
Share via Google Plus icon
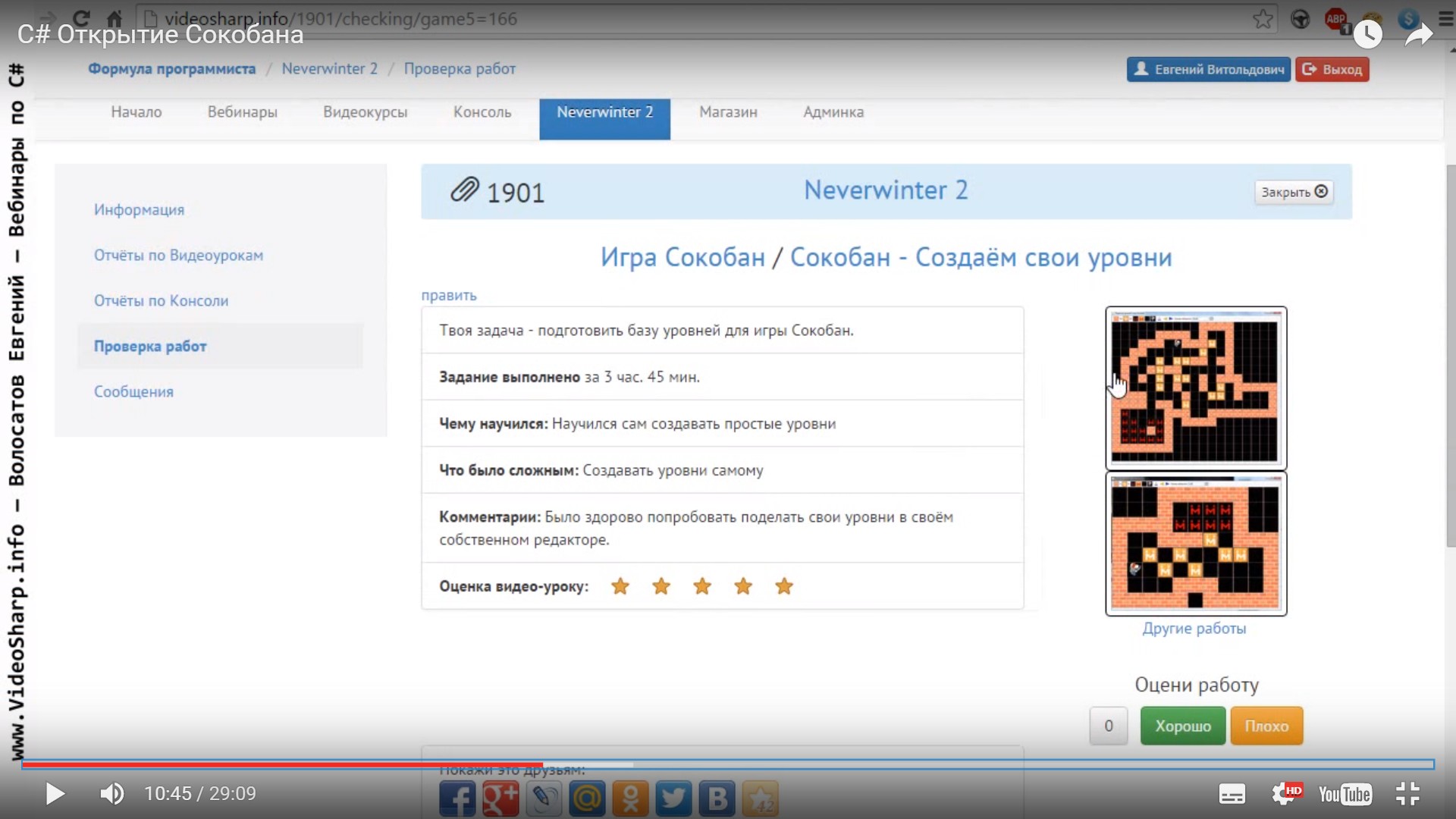500,799
